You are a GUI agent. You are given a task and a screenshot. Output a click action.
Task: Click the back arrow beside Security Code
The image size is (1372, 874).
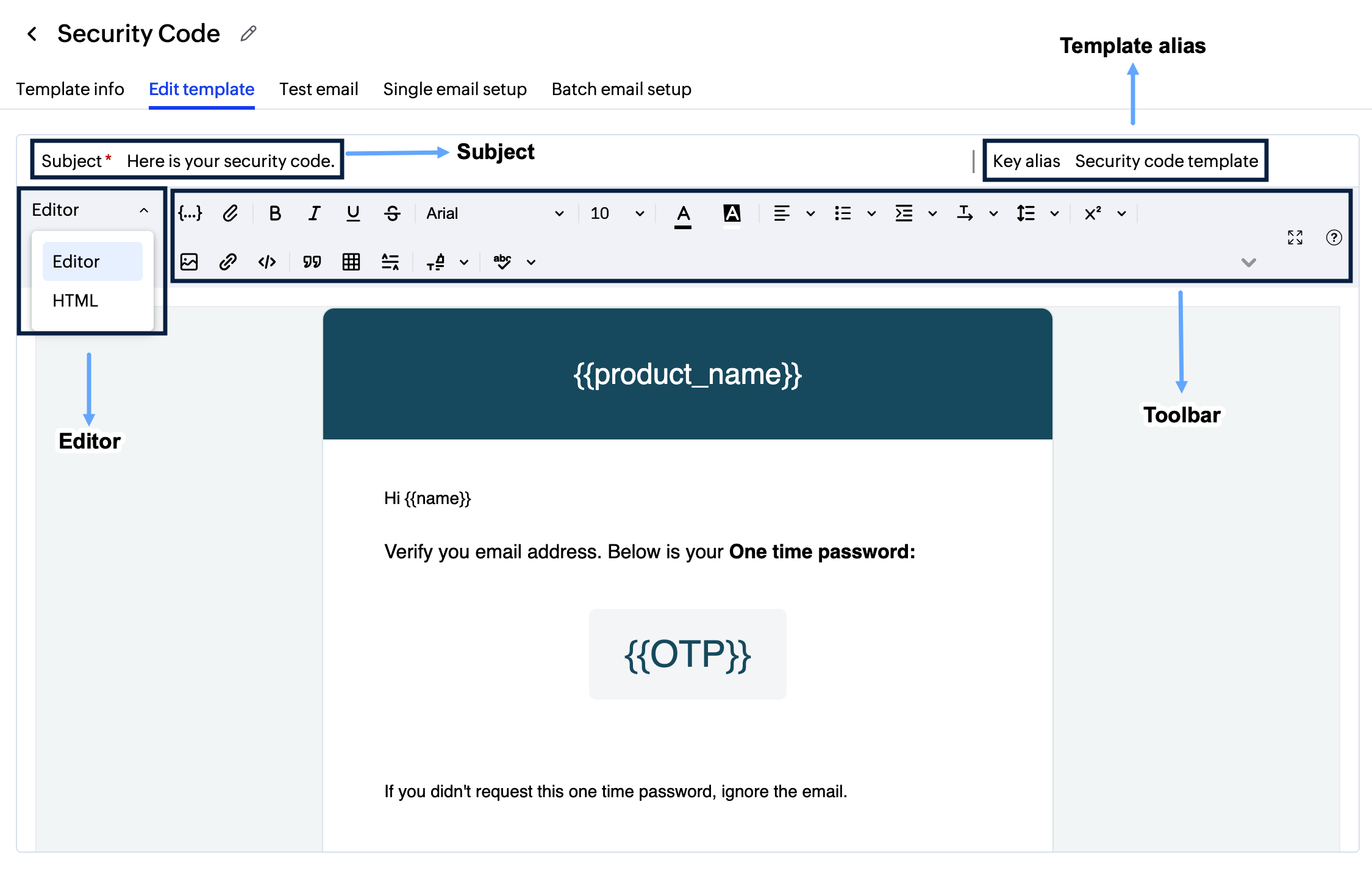coord(32,34)
